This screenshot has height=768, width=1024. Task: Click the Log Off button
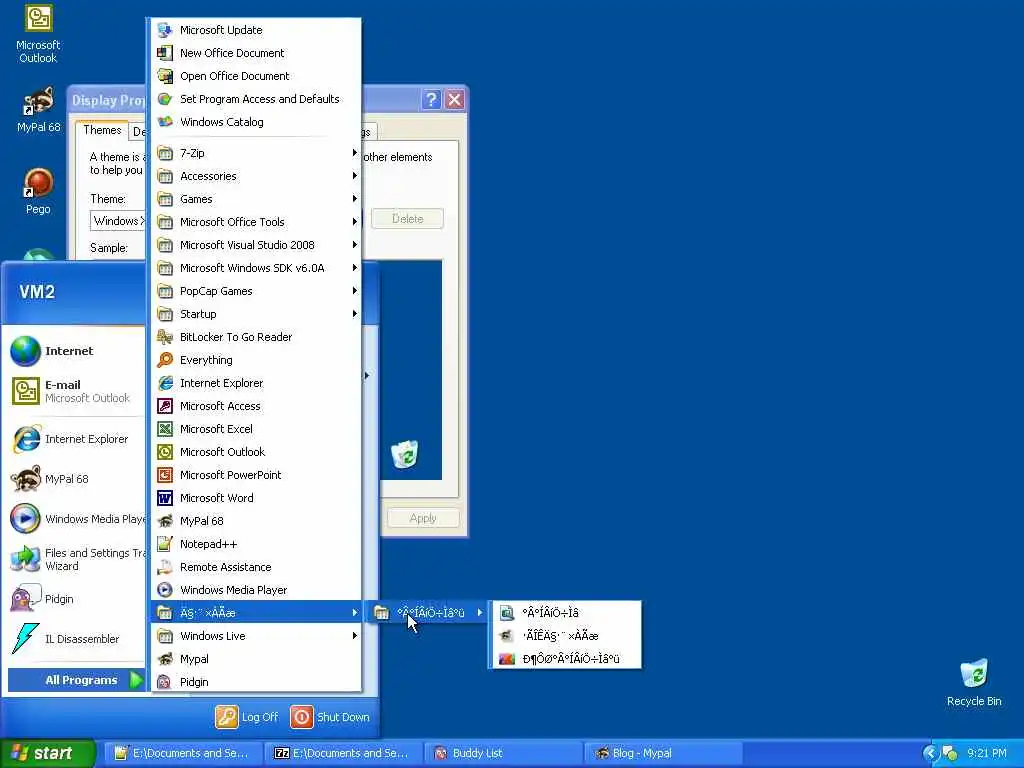click(247, 717)
